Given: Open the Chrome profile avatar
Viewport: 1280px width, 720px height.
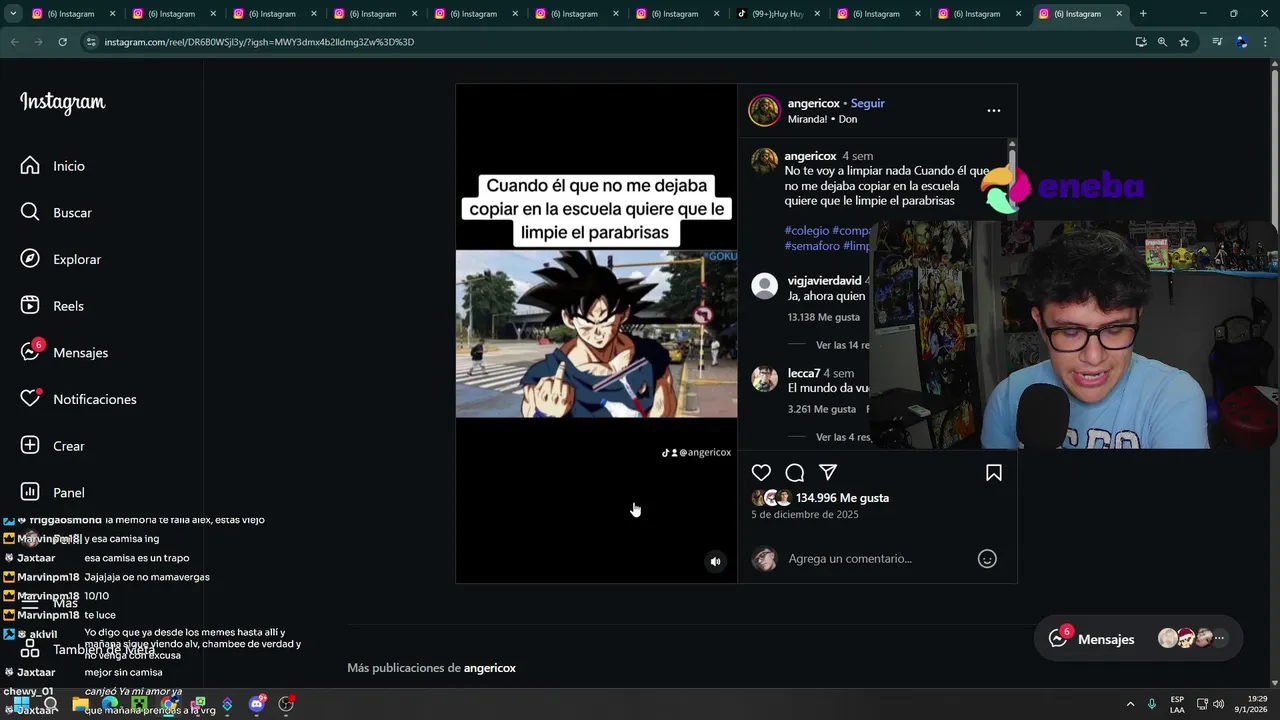Looking at the screenshot, I should (x=1241, y=42).
